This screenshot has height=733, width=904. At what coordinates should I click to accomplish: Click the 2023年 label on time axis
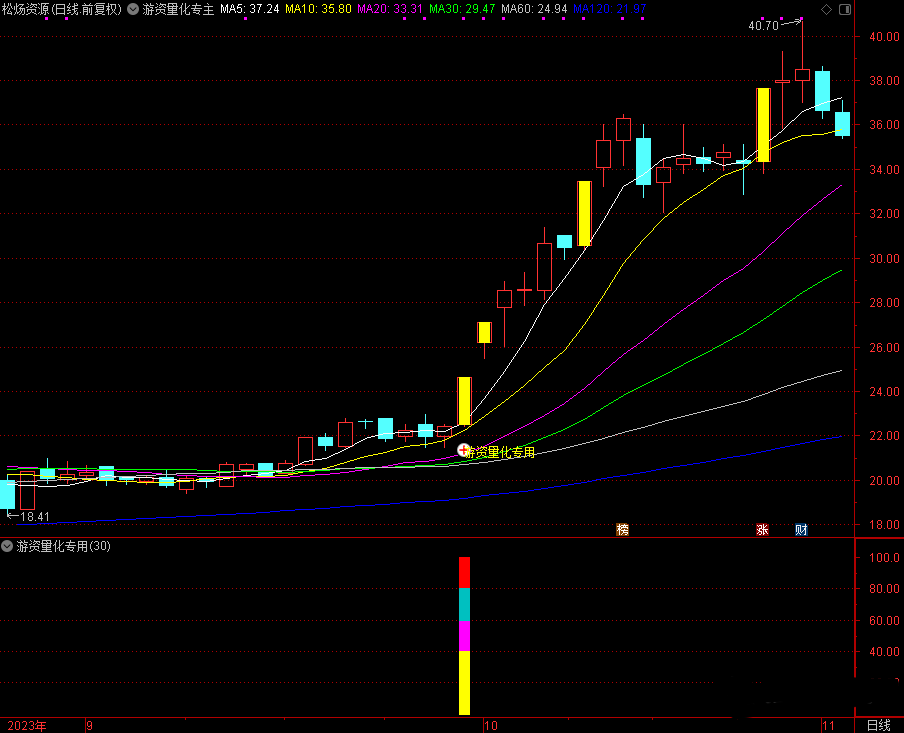(27, 725)
